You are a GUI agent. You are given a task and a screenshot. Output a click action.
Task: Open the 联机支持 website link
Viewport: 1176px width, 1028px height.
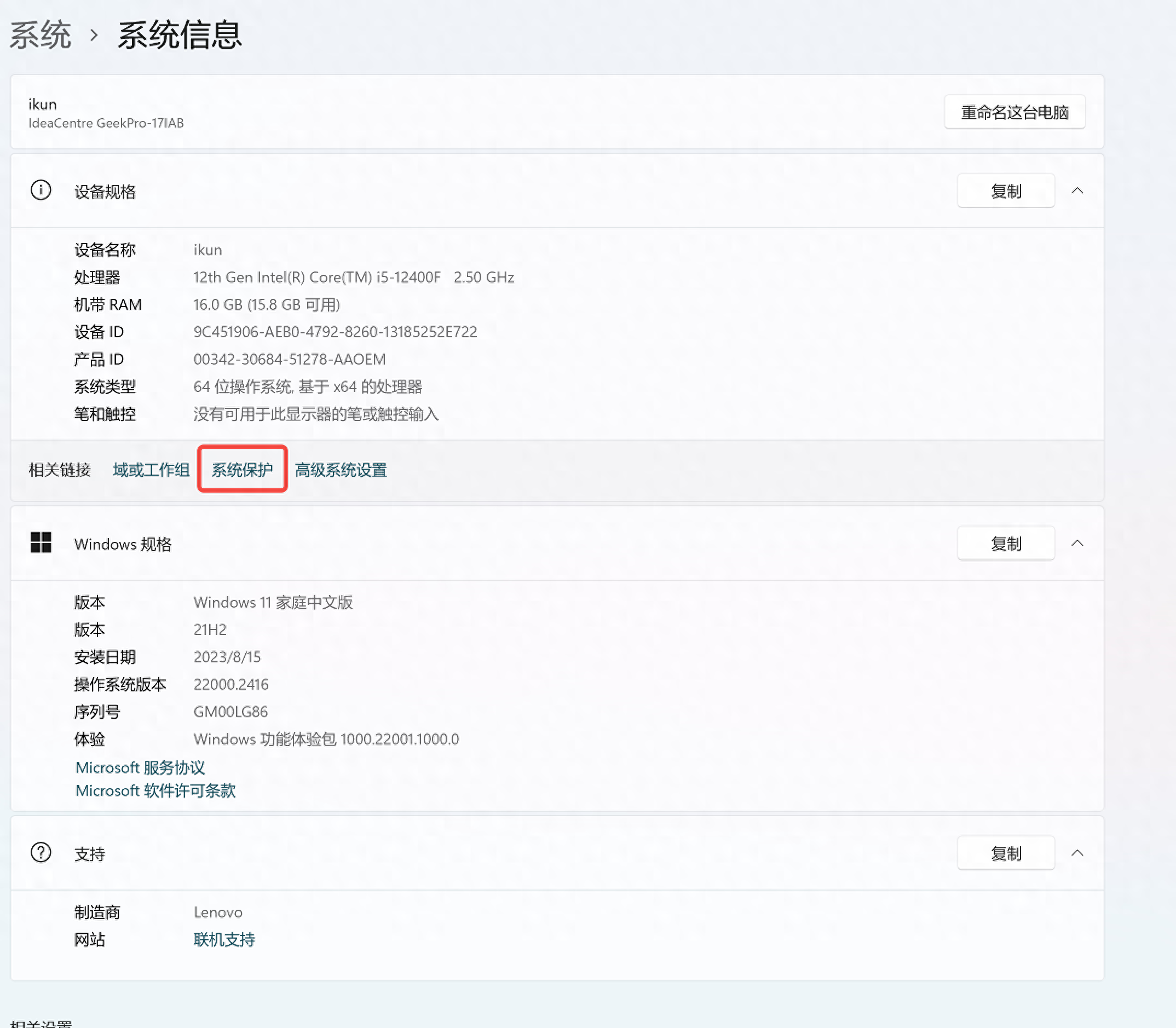tap(224, 940)
